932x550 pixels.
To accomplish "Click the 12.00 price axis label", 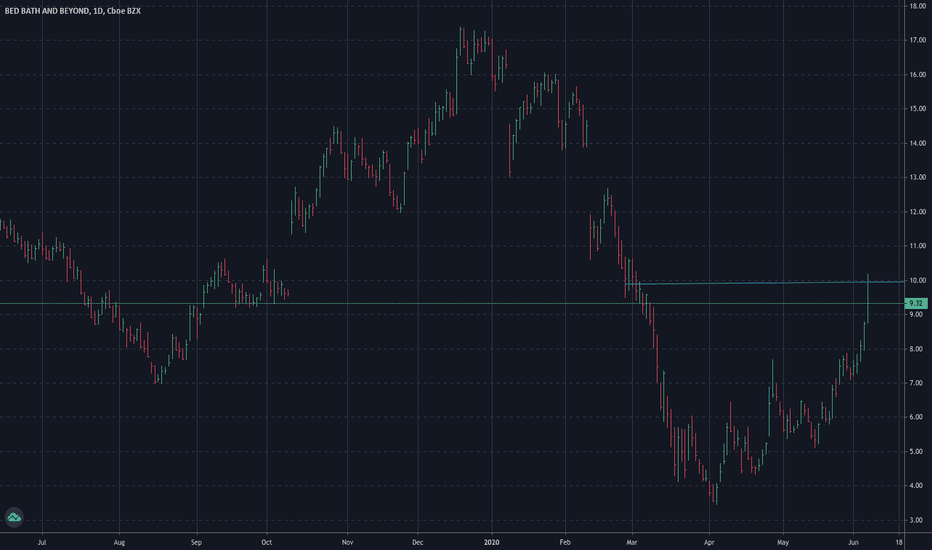I will pos(917,212).
